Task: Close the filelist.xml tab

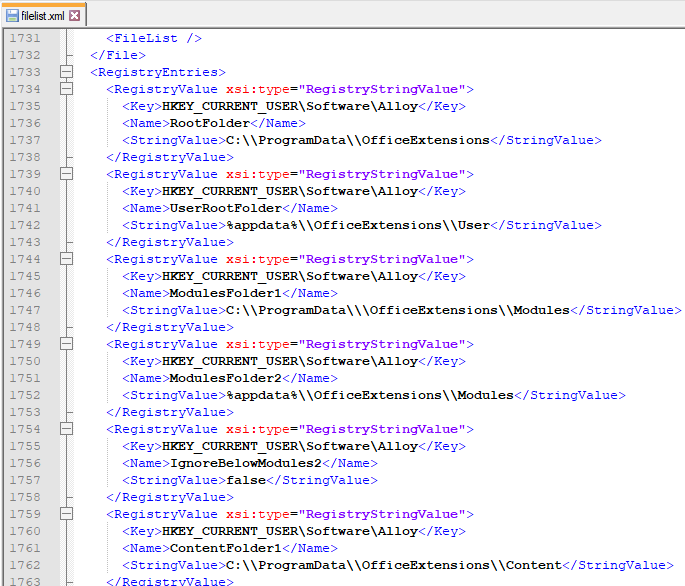Action: pos(75,16)
